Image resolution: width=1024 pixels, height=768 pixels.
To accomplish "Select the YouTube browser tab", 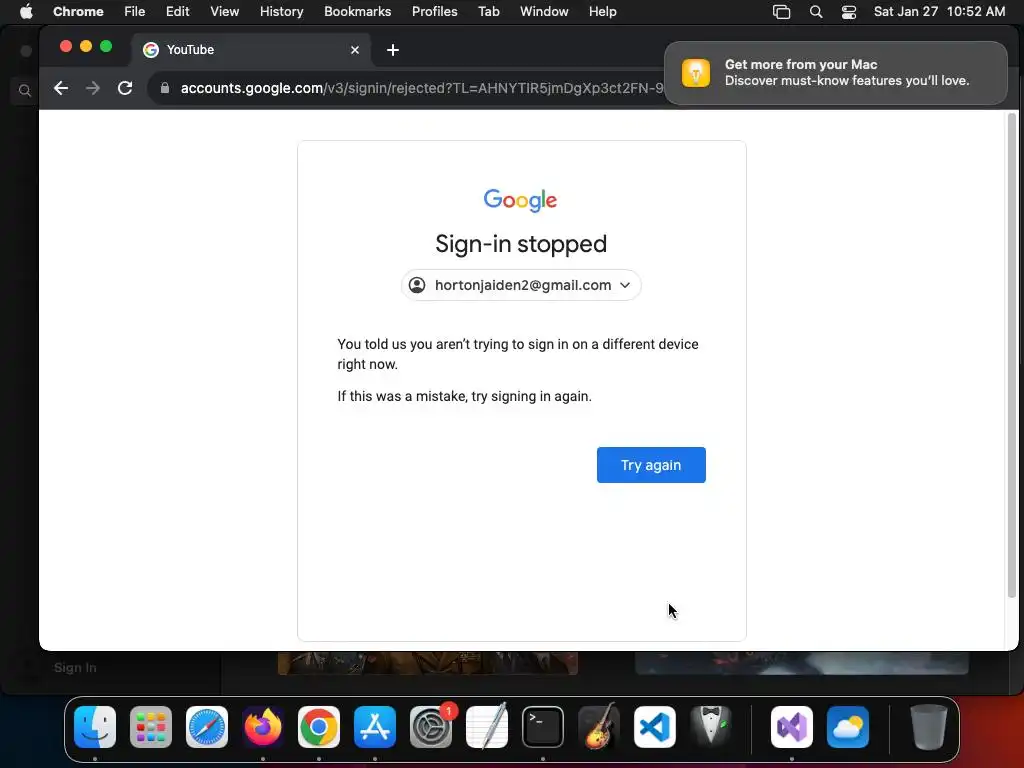I will pyautogui.click(x=251, y=50).
